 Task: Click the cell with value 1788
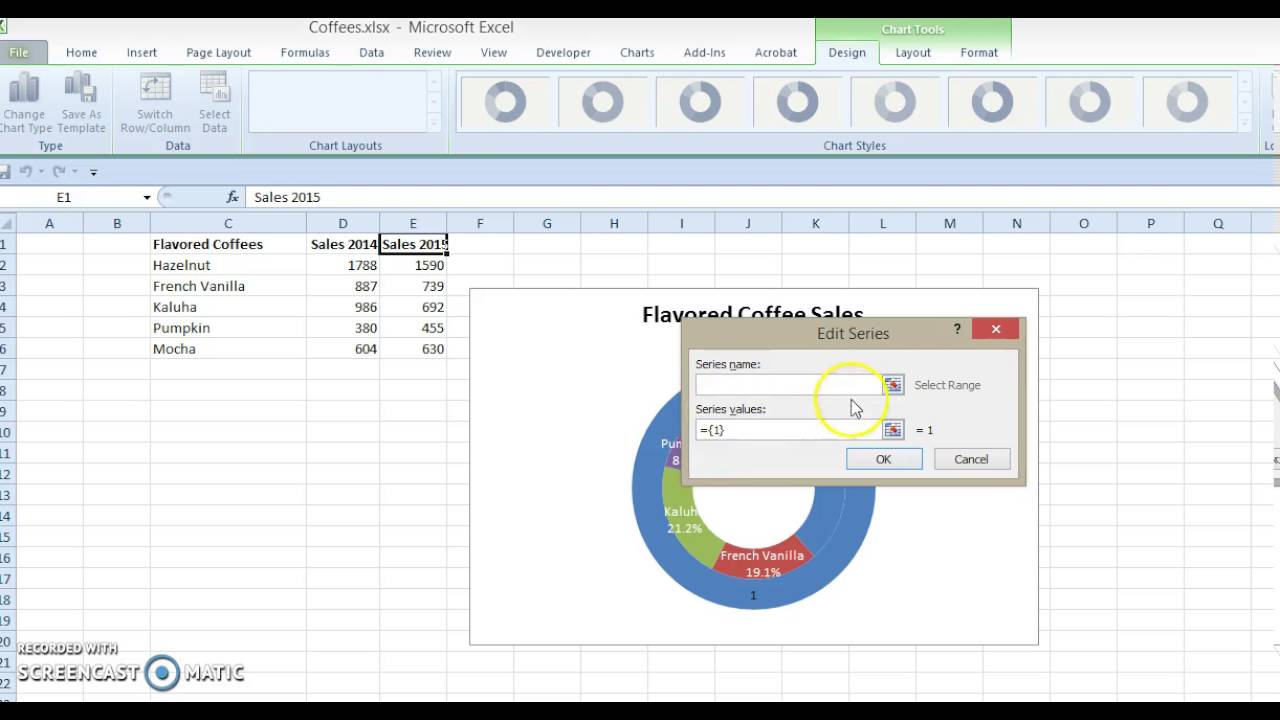tap(343, 265)
